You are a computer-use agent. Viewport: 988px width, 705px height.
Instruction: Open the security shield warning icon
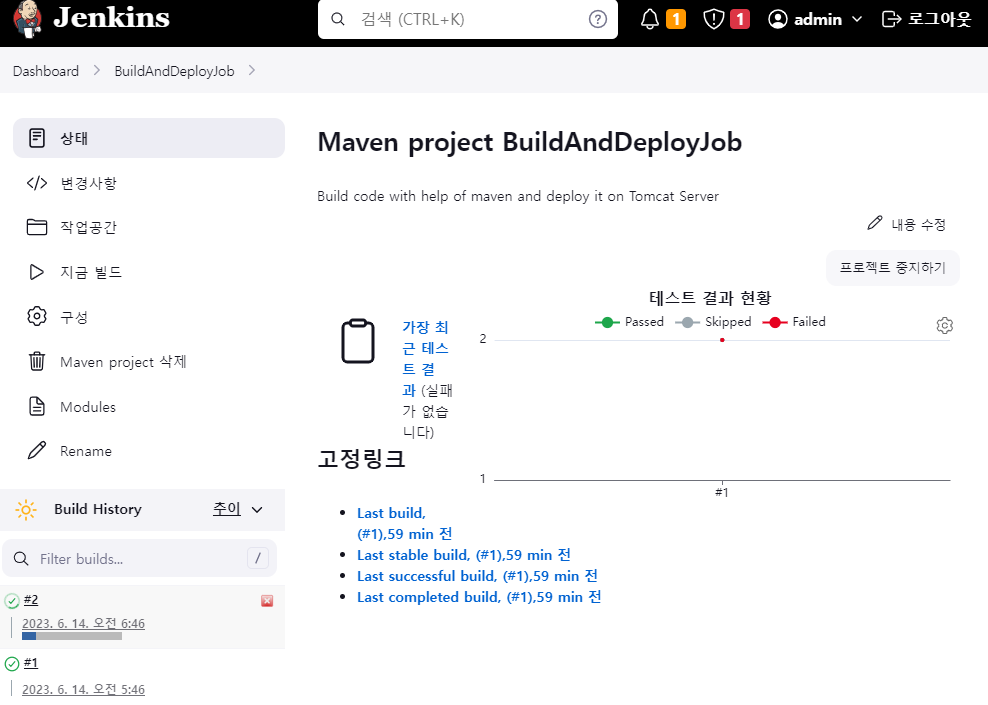(x=713, y=19)
